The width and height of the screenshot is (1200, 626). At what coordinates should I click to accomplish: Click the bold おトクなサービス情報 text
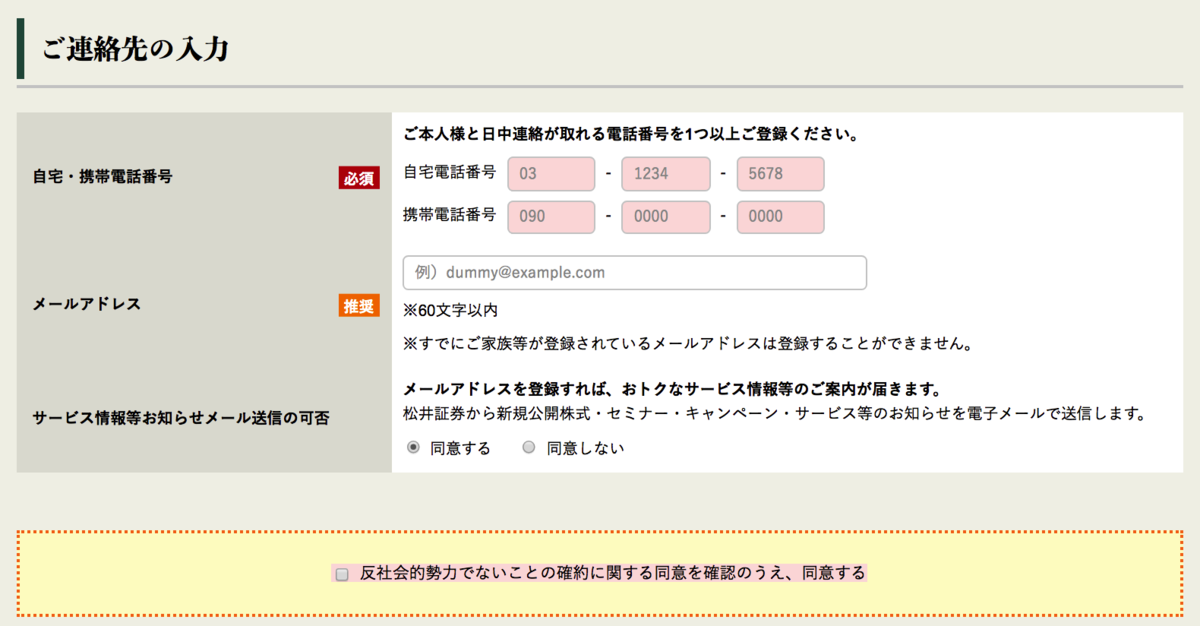click(674, 388)
